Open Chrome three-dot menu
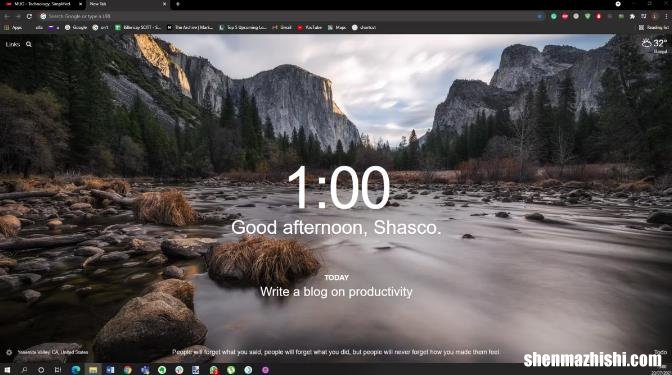Image resolution: width=672 pixels, height=375 pixels. tap(666, 16)
